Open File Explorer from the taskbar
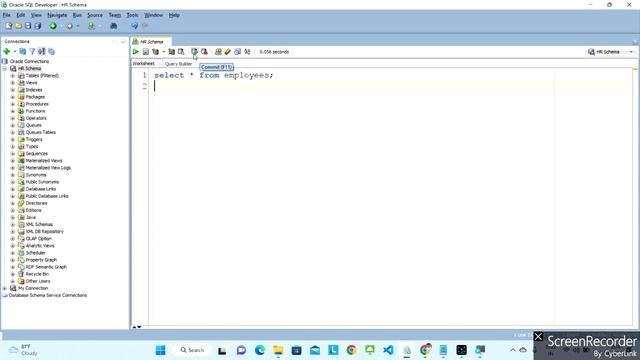 (x=278, y=350)
